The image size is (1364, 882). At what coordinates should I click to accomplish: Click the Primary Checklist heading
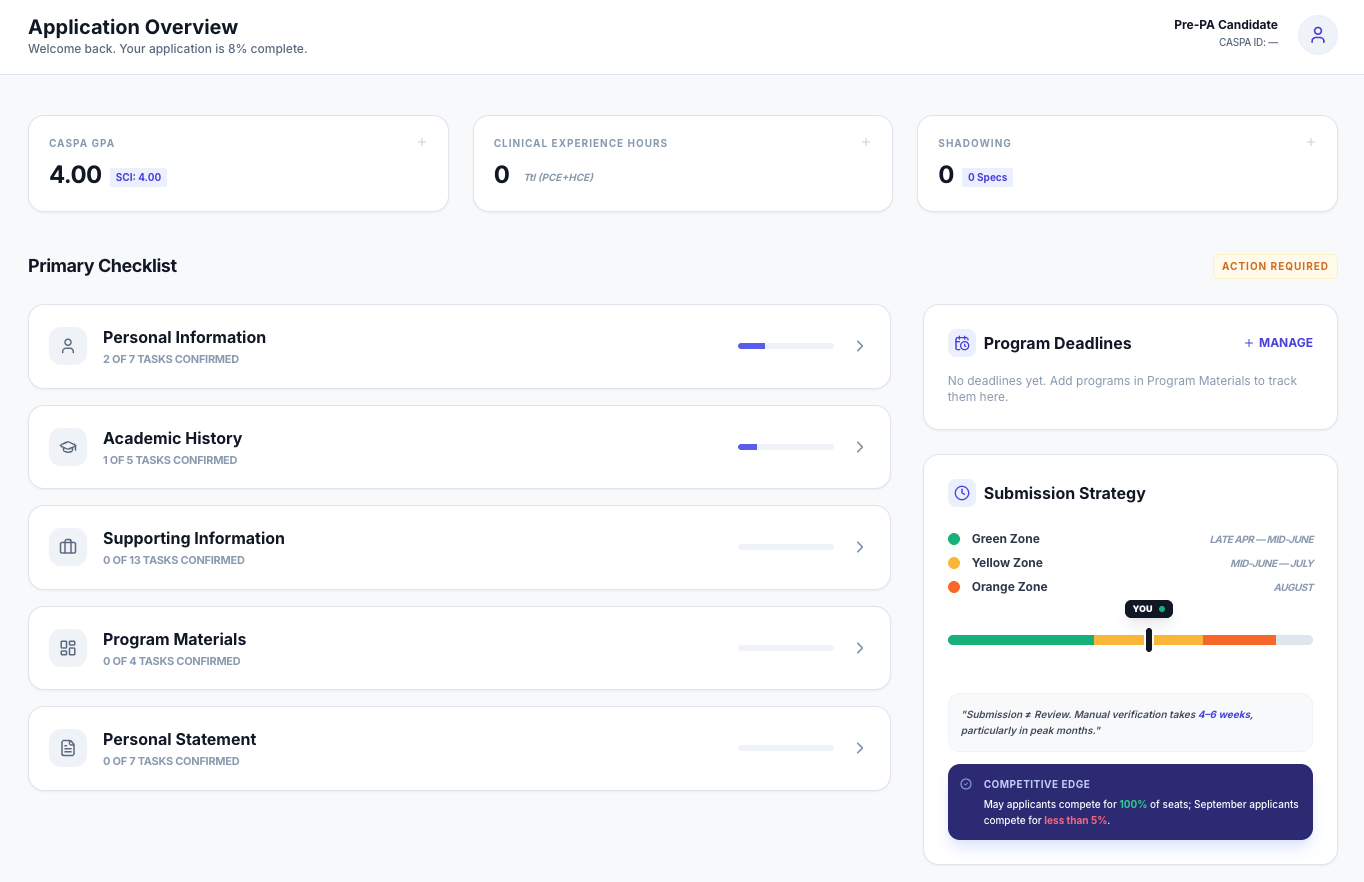pos(102,266)
